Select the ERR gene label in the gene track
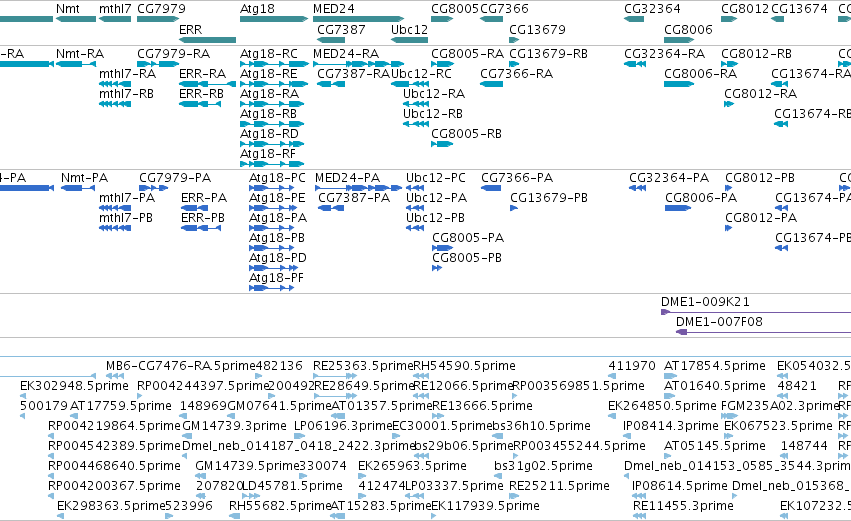 [x=190, y=29]
